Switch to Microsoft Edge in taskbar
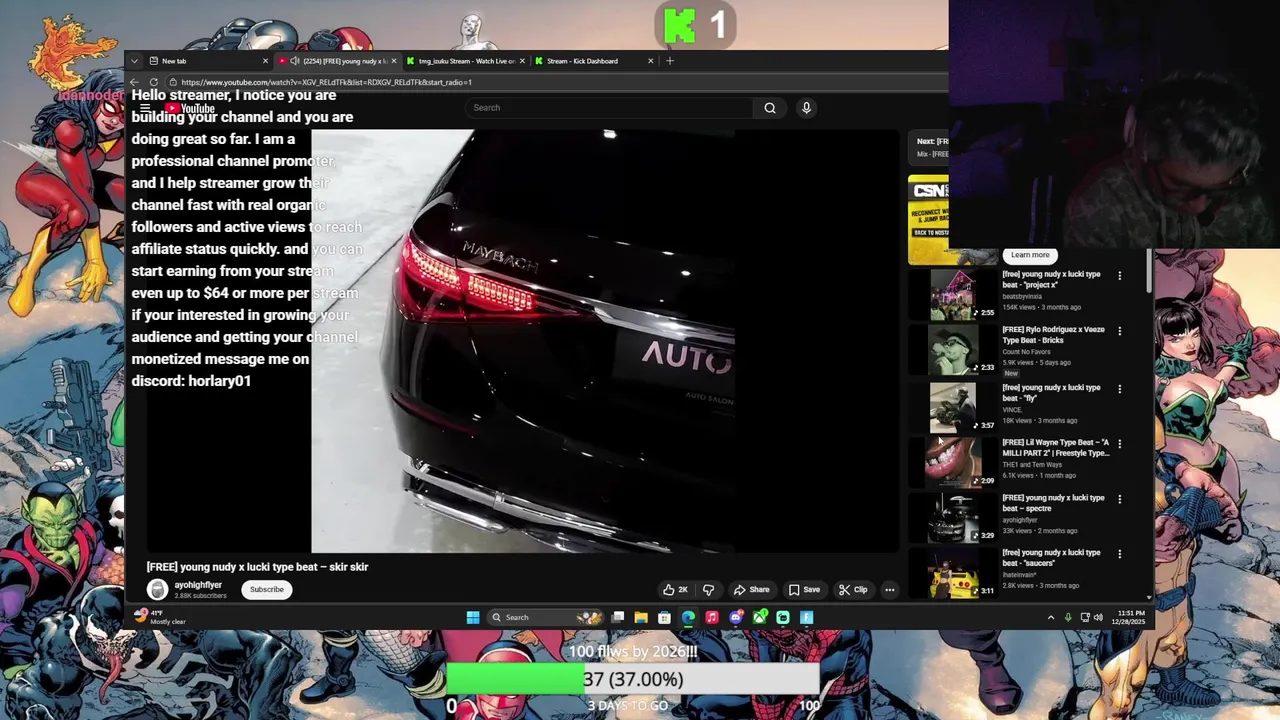The height and width of the screenshot is (720, 1280). pos(688,618)
